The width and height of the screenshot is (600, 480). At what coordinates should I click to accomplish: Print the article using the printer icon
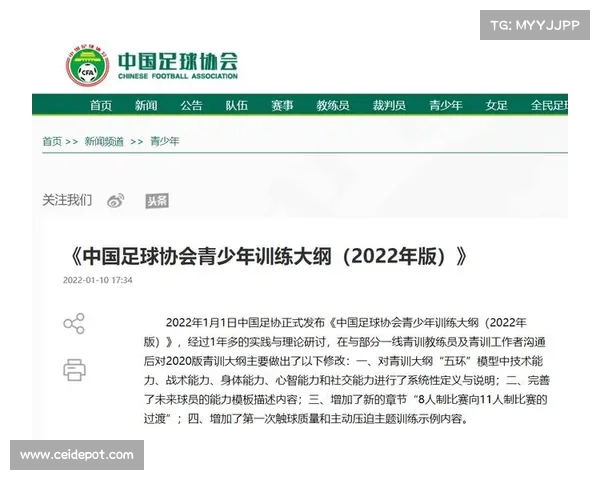[x=74, y=370]
